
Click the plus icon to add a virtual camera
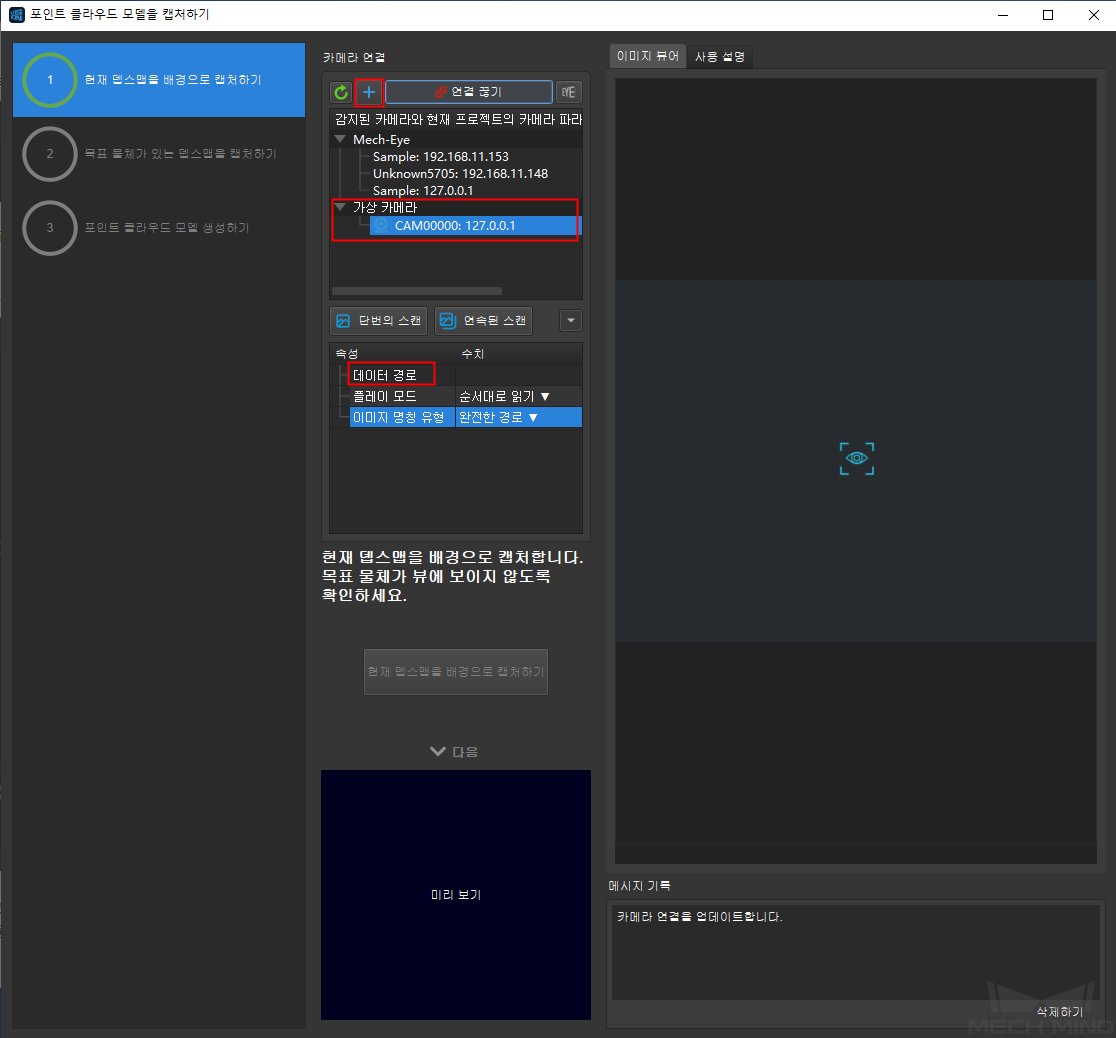369,93
